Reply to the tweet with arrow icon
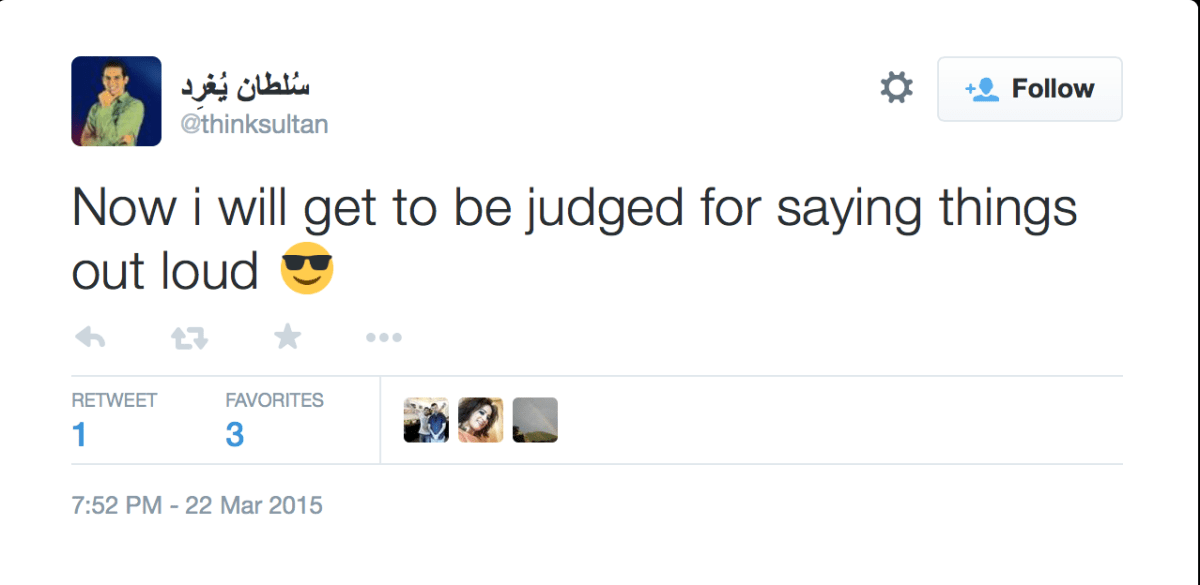This screenshot has height=585, width=1200. [90, 339]
